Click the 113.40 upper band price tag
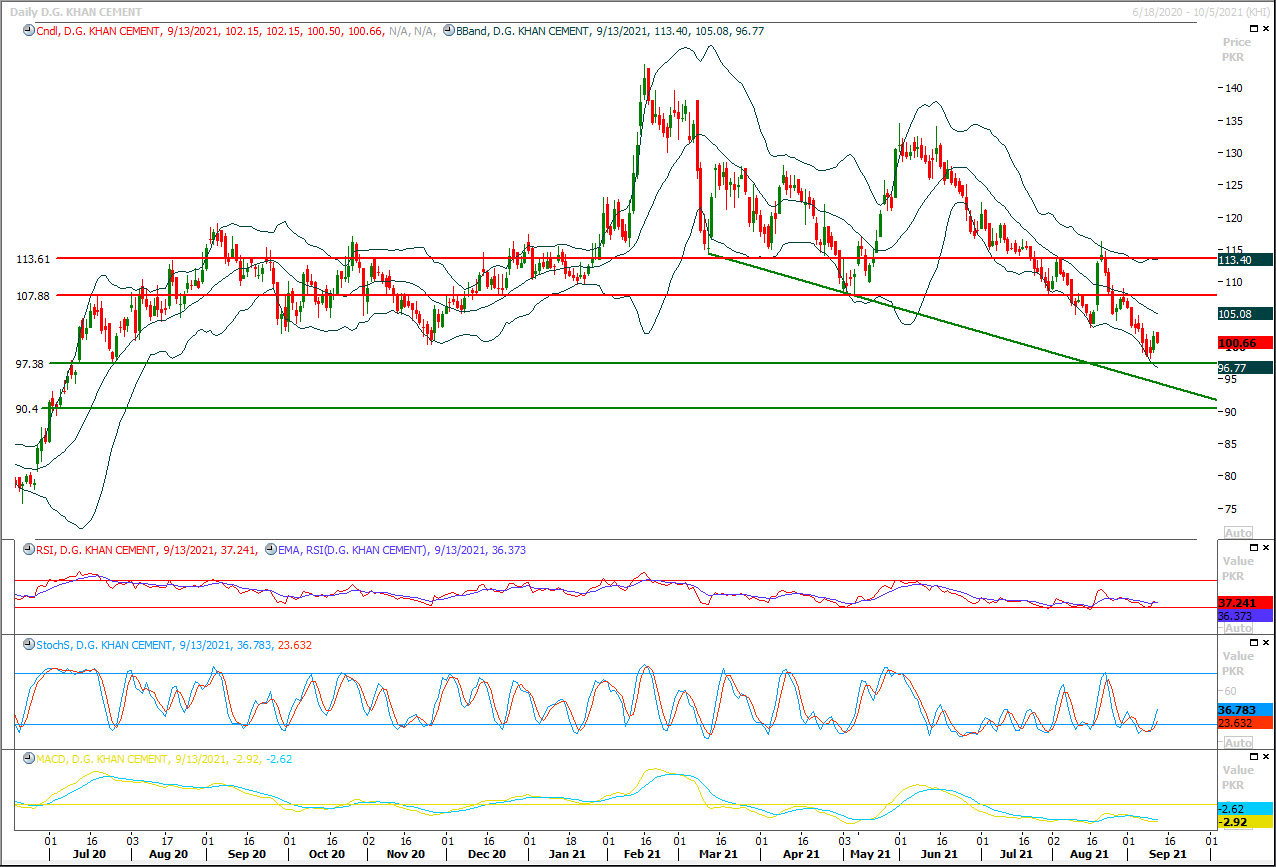 (x=1245, y=259)
